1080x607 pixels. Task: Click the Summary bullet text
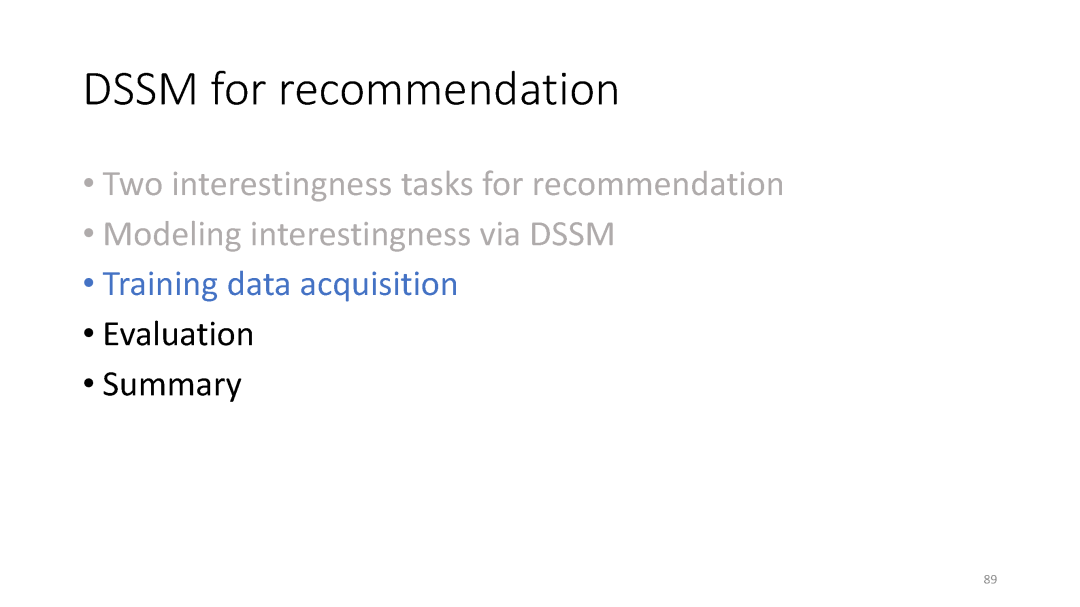(x=172, y=386)
